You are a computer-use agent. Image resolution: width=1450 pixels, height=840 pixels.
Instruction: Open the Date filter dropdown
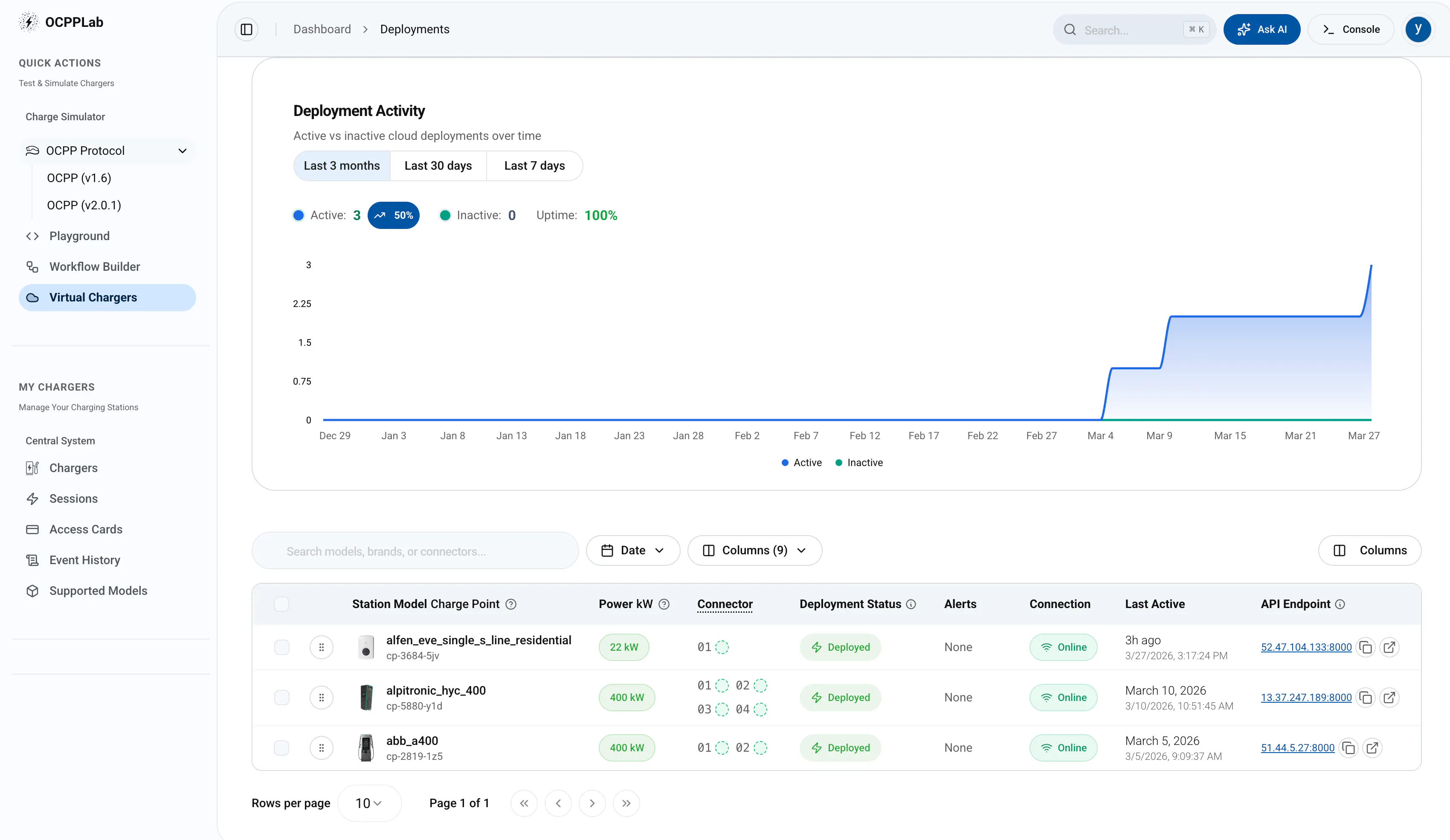point(633,550)
